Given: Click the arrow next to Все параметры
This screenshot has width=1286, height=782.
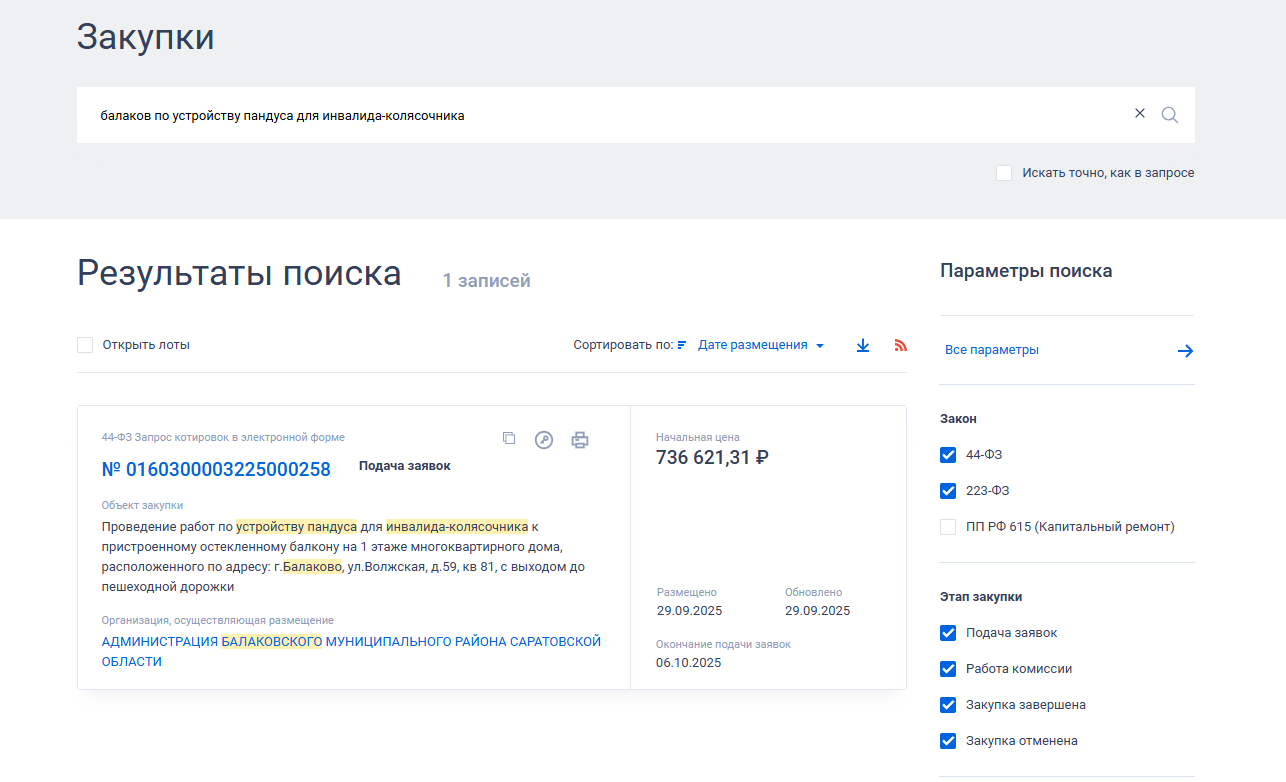Looking at the screenshot, I should point(1185,351).
